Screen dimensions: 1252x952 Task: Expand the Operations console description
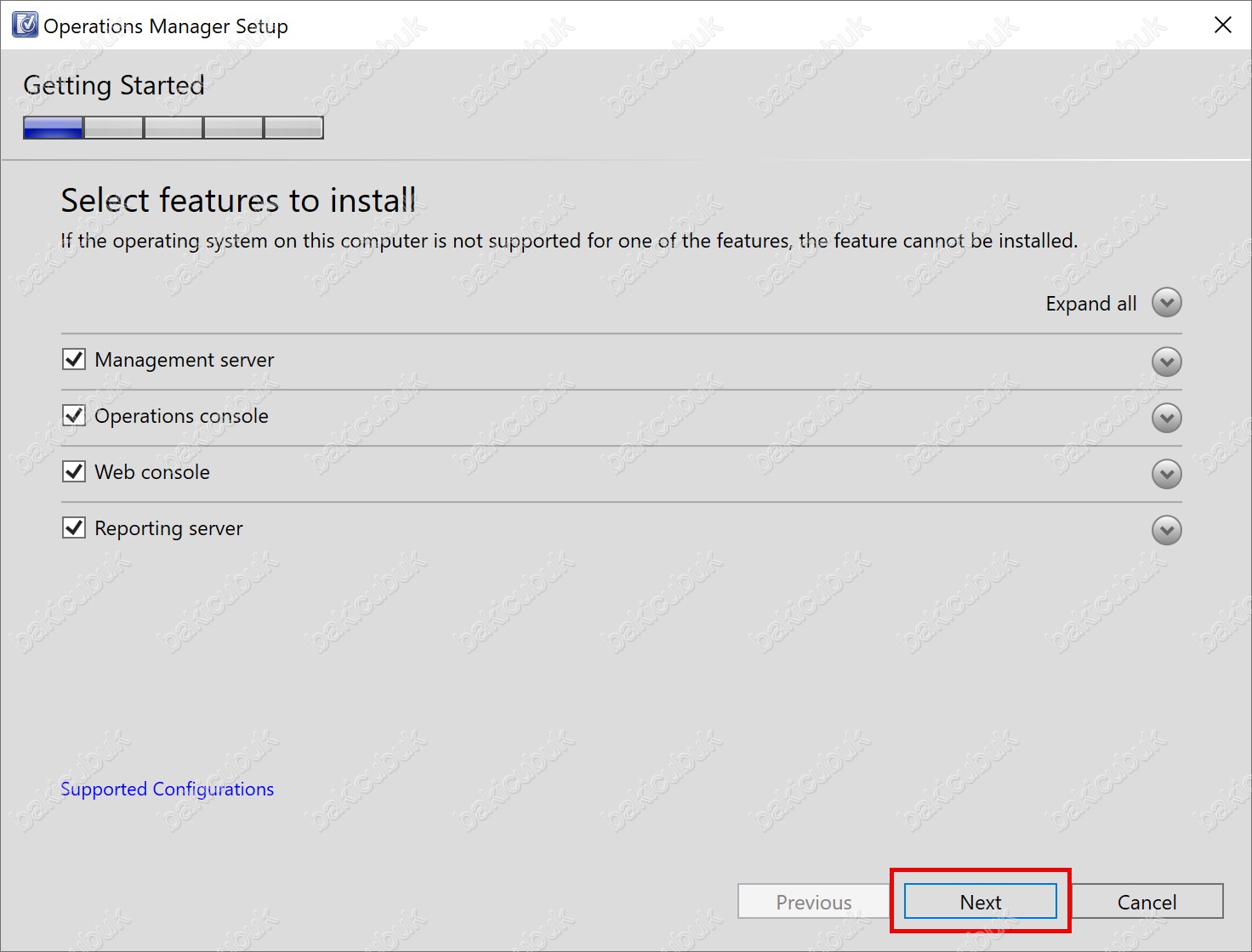[x=1166, y=418]
